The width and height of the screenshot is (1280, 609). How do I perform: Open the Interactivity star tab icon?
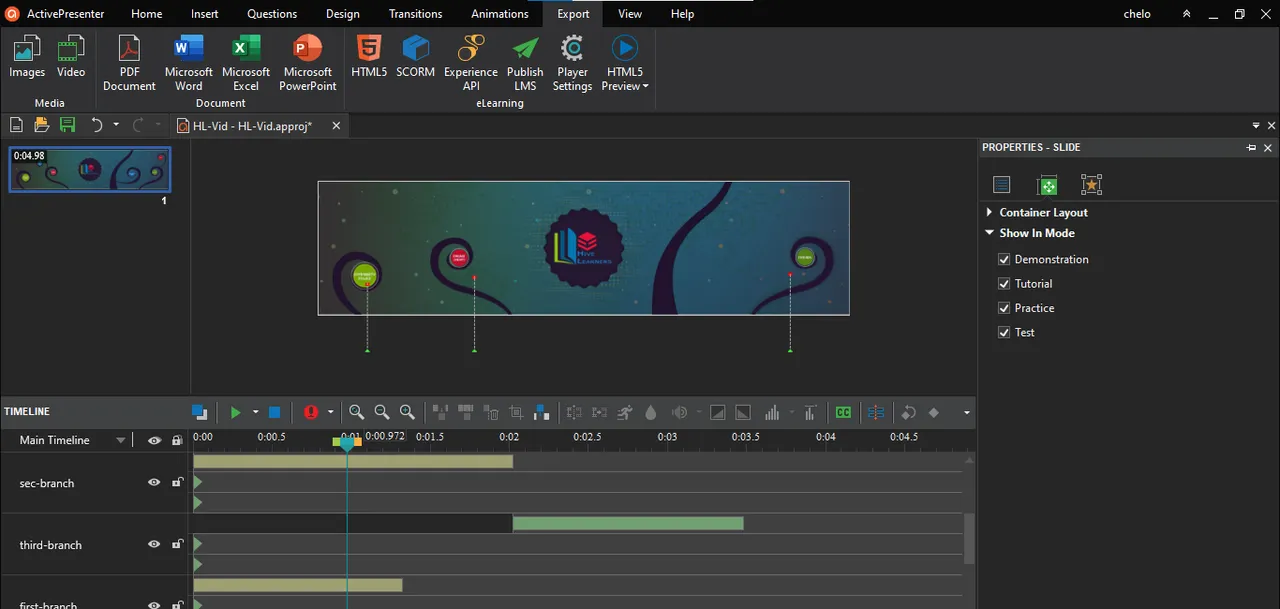1091,185
